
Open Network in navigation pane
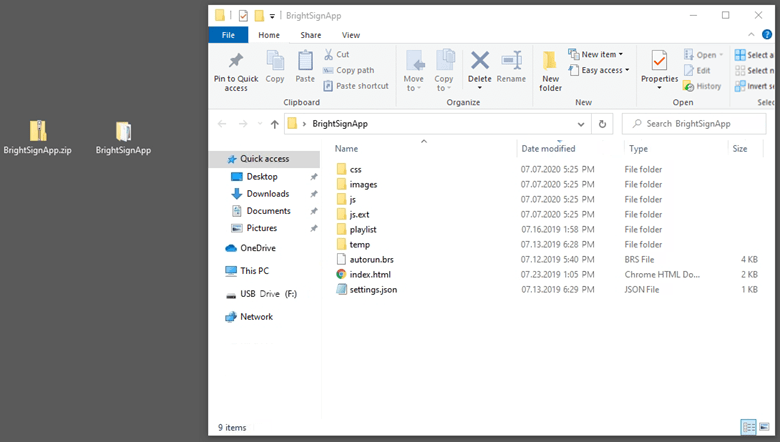[256, 317]
